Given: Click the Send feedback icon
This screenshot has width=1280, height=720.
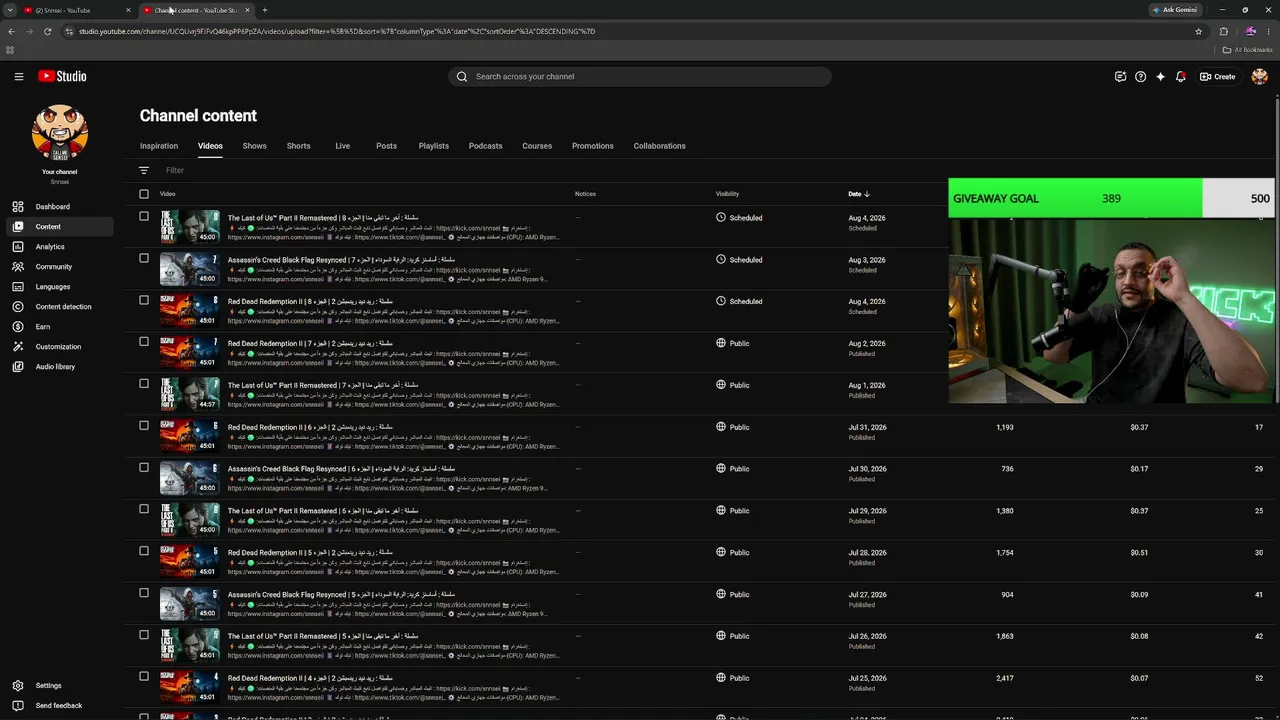Looking at the screenshot, I should tap(18, 706).
